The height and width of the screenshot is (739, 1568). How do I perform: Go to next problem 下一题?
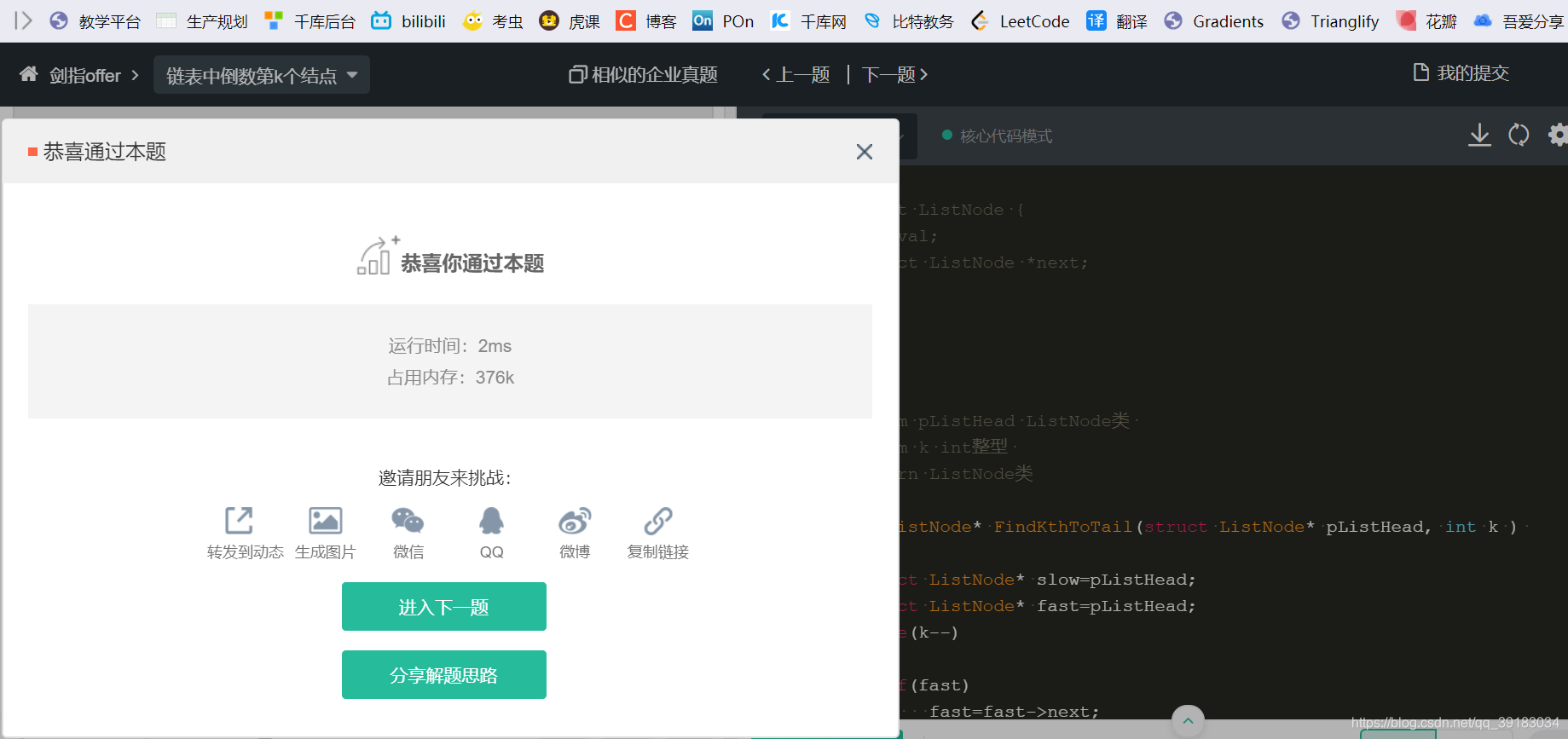click(x=894, y=75)
